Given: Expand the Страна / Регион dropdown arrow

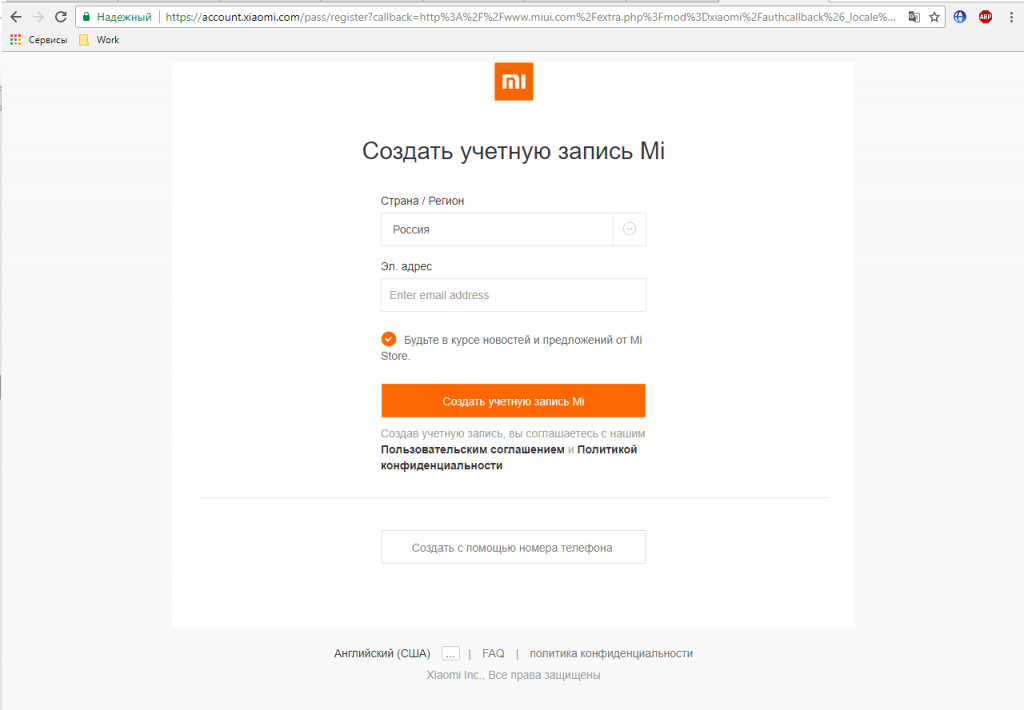Looking at the screenshot, I should pyautogui.click(x=629, y=229).
